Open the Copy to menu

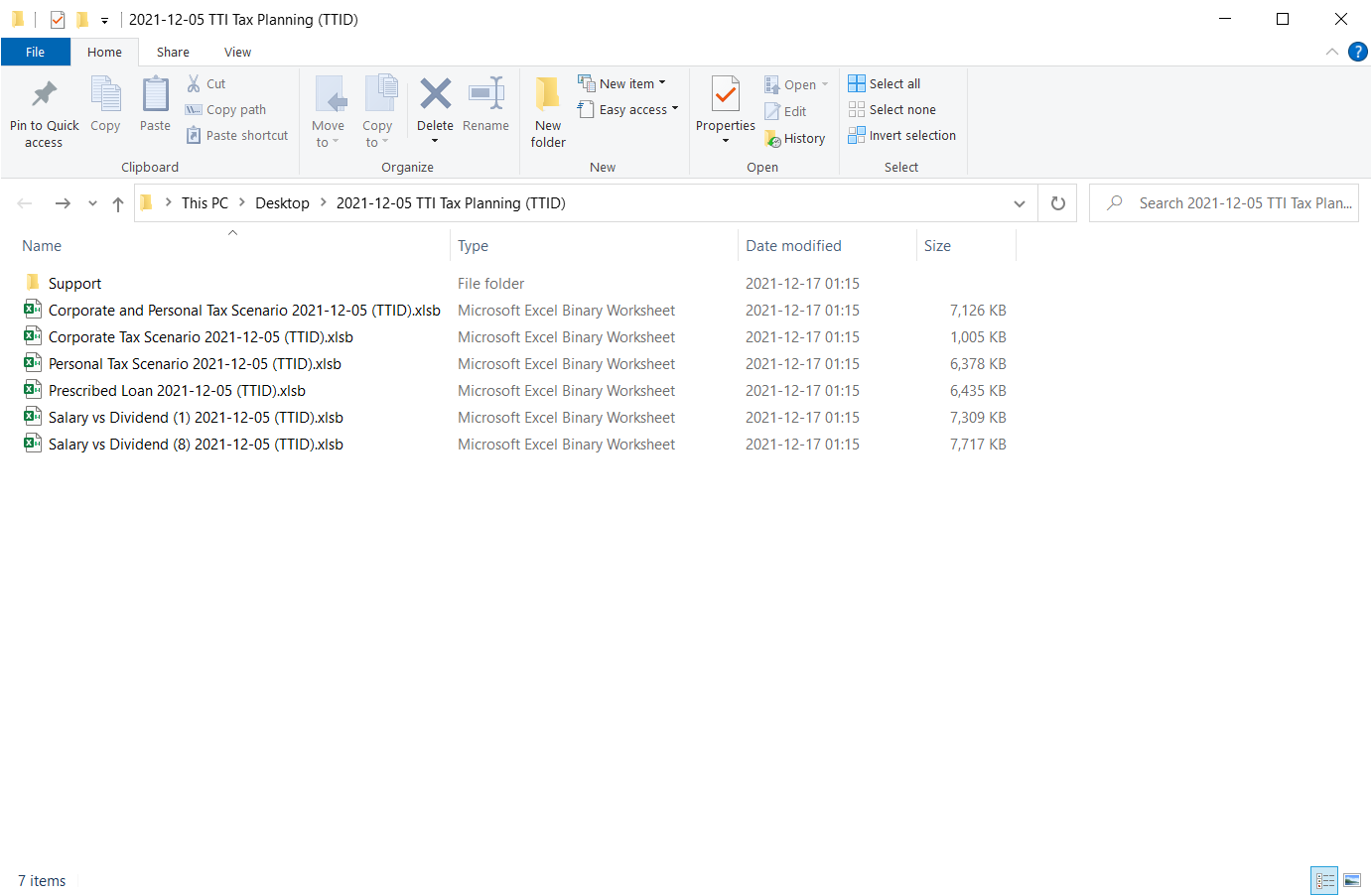click(377, 113)
